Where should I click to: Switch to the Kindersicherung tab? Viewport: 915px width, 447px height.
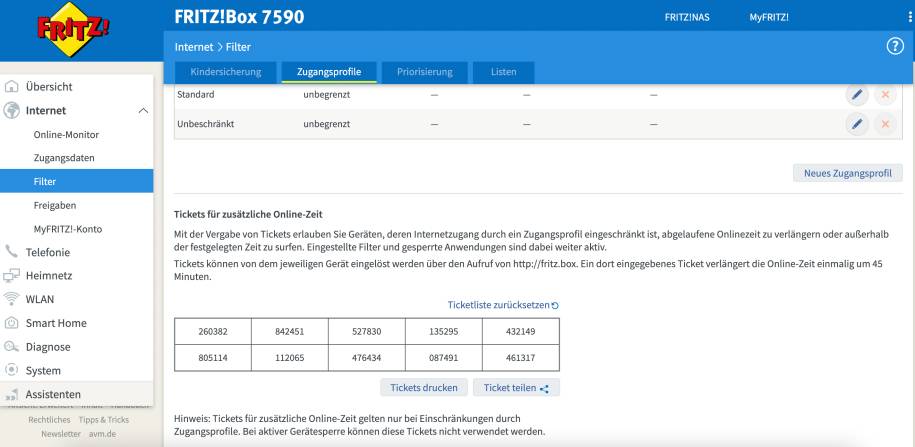225,72
